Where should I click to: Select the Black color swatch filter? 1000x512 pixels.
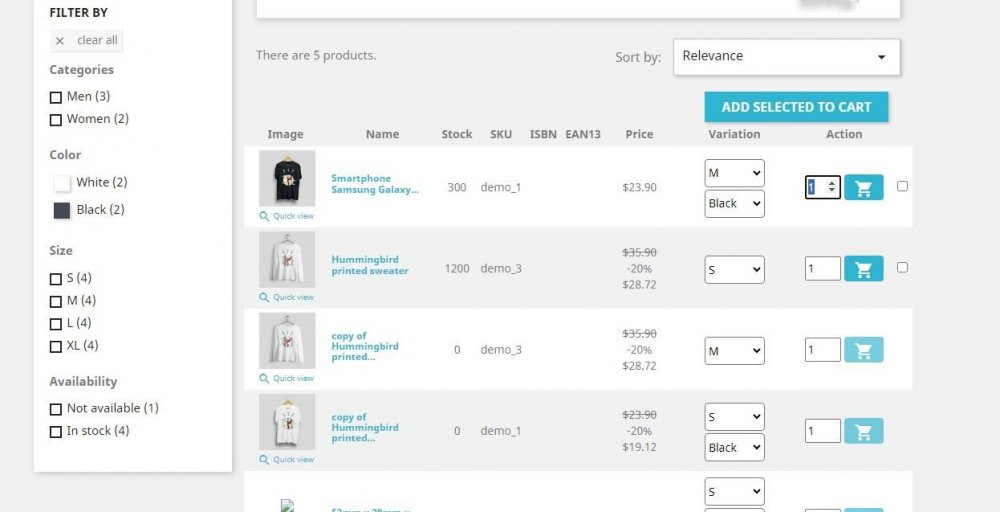click(62, 210)
